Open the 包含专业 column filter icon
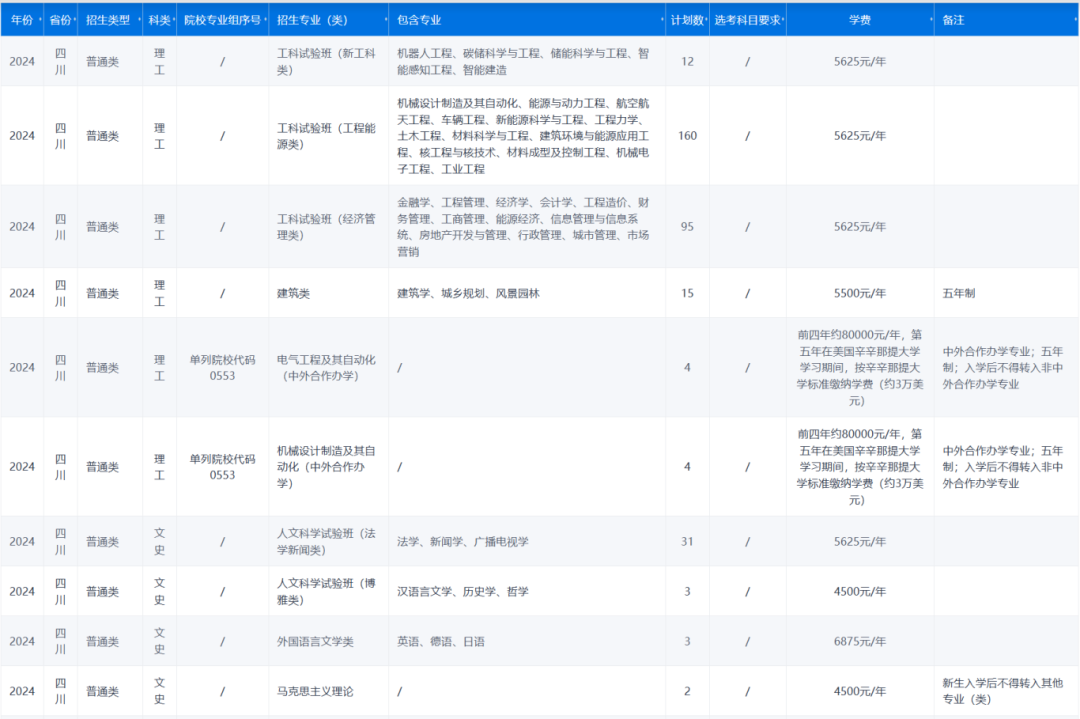This screenshot has height=719, width=1080. [x=661, y=19]
